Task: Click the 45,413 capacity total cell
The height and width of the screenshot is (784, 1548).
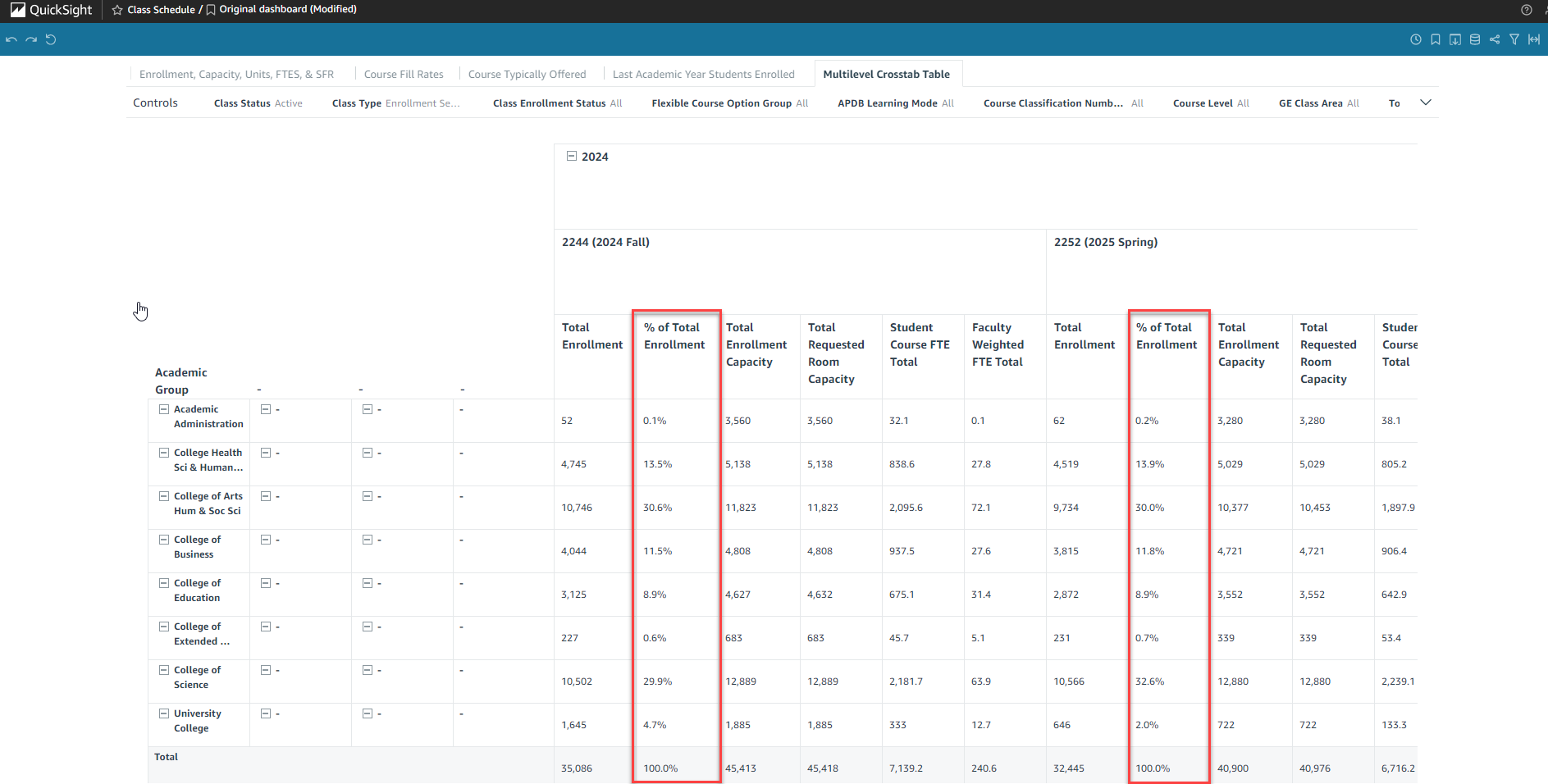Action: [x=741, y=768]
